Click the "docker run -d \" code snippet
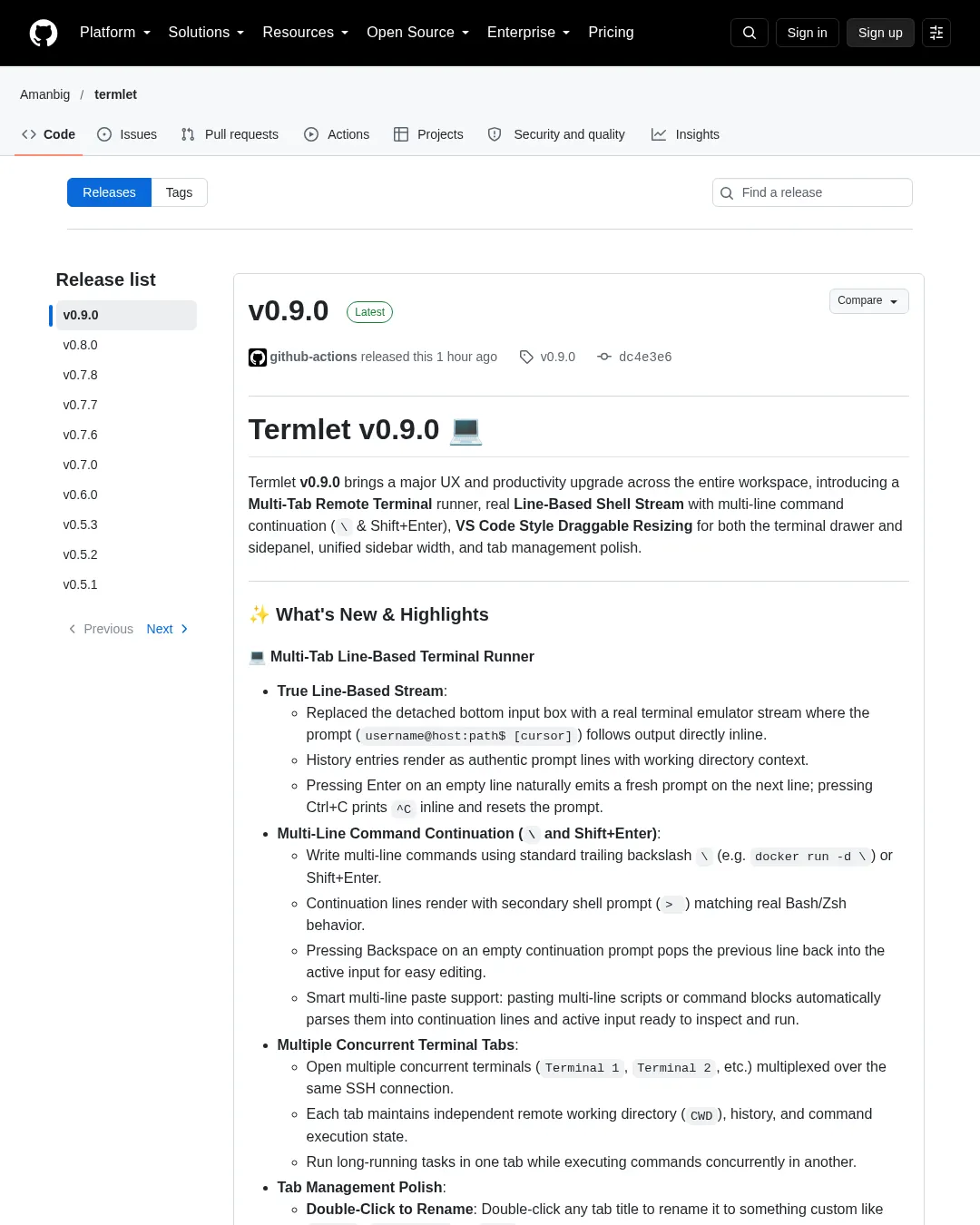Image resolution: width=980 pixels, height=1225 pixels. 810,857
